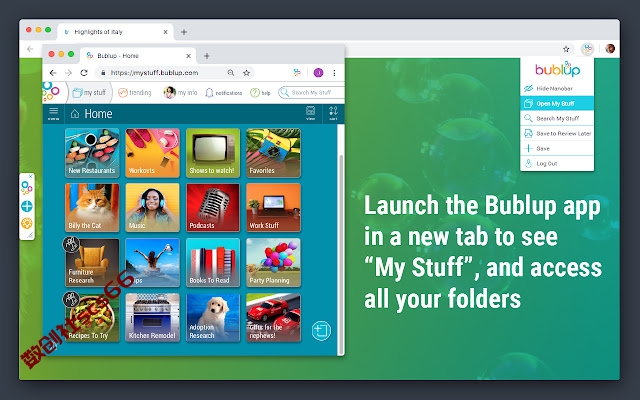Image resolution: width=640 pixels, height=400 pixels.
Task: Reload the Bublup page
Action: tap(84, 73)
